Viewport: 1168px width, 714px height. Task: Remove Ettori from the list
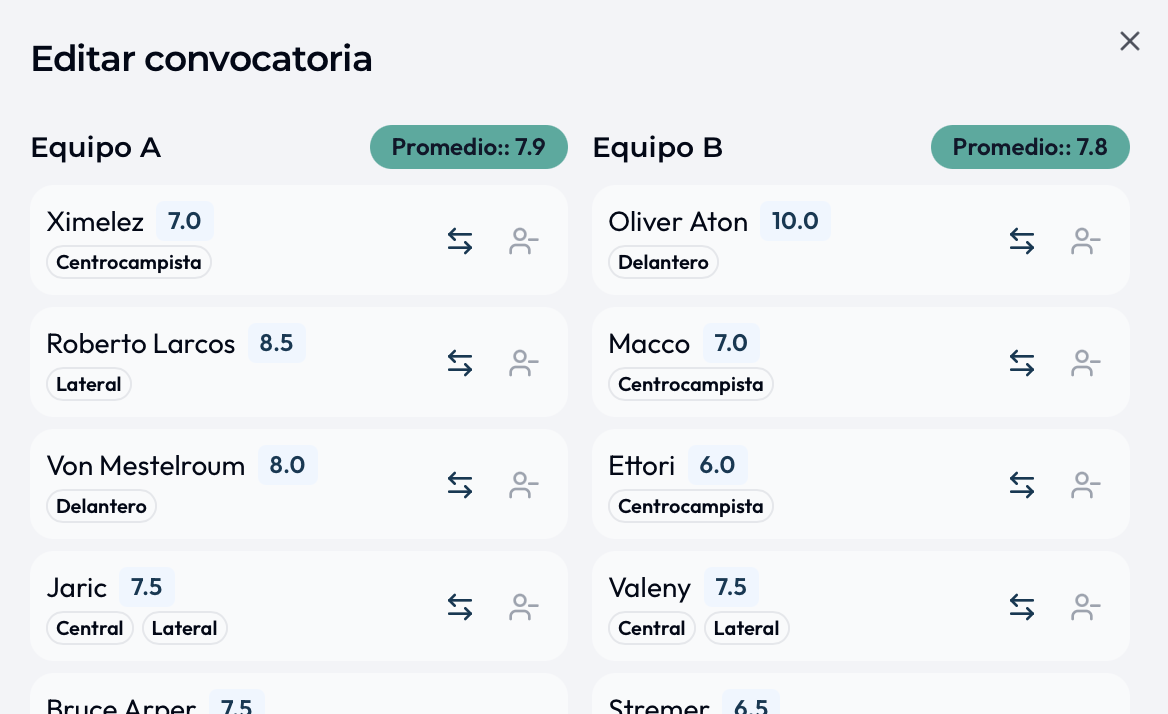coord(1085,485)
